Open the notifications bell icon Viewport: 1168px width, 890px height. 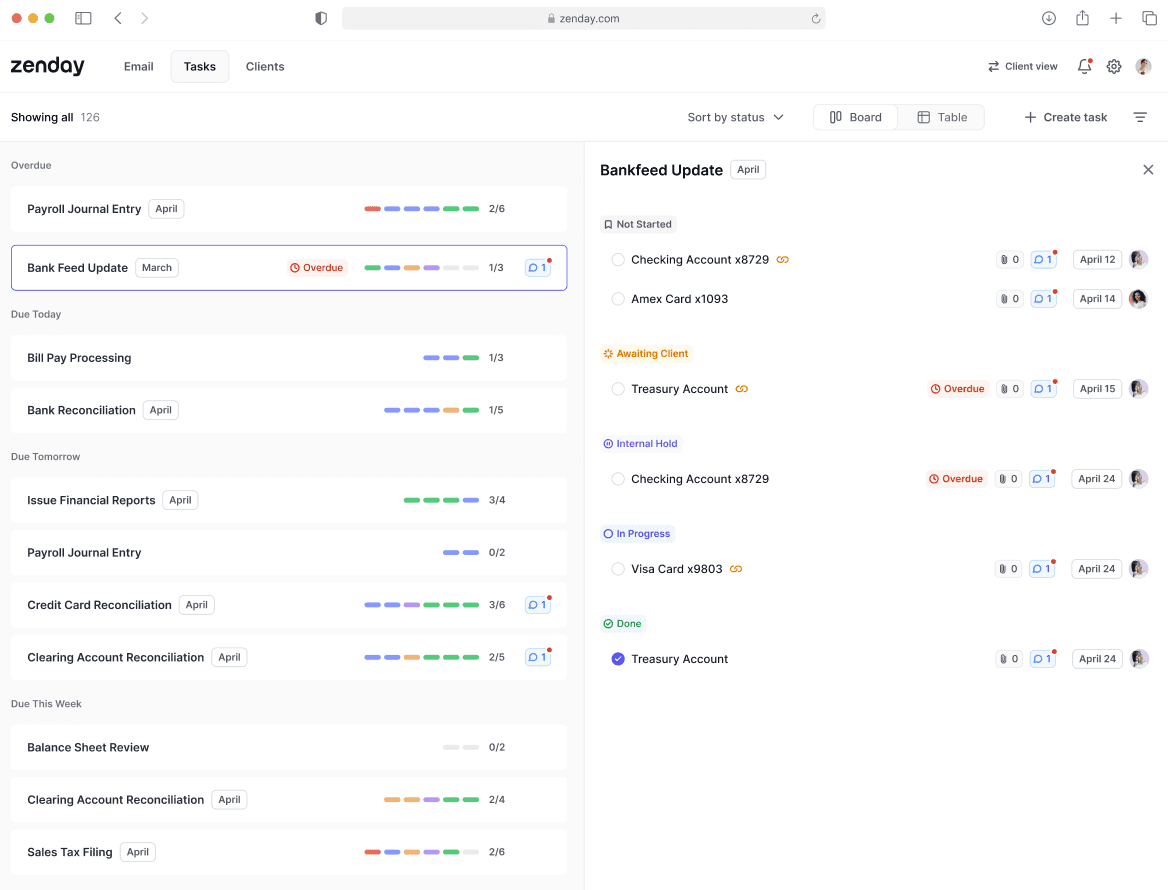(x=1085, y=66)
